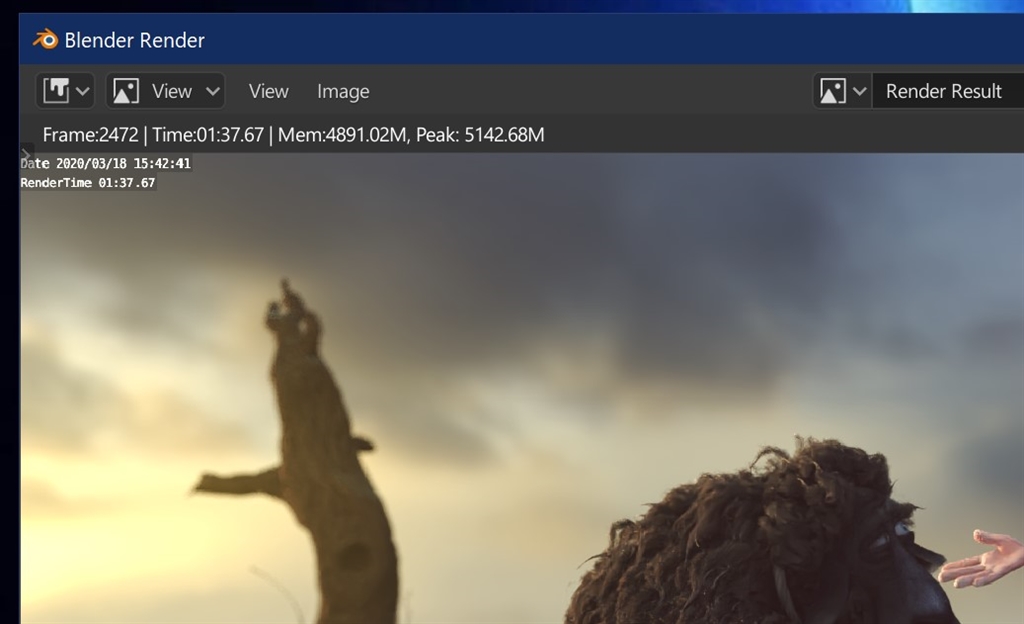The width and height of the screenshot is (1024, 624).
Task: Expand the editor type dropdown chevron
Action: [83, 91]
